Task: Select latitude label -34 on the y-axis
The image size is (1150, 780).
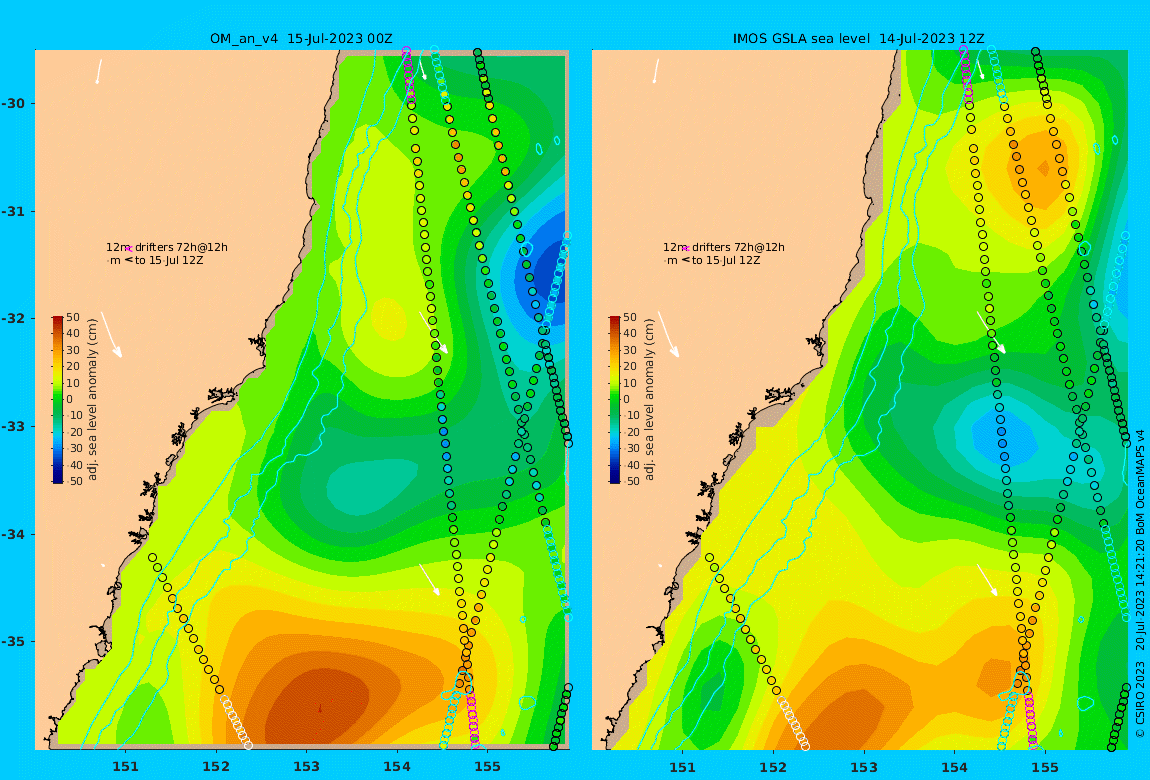Action: (x=13, y=534)
